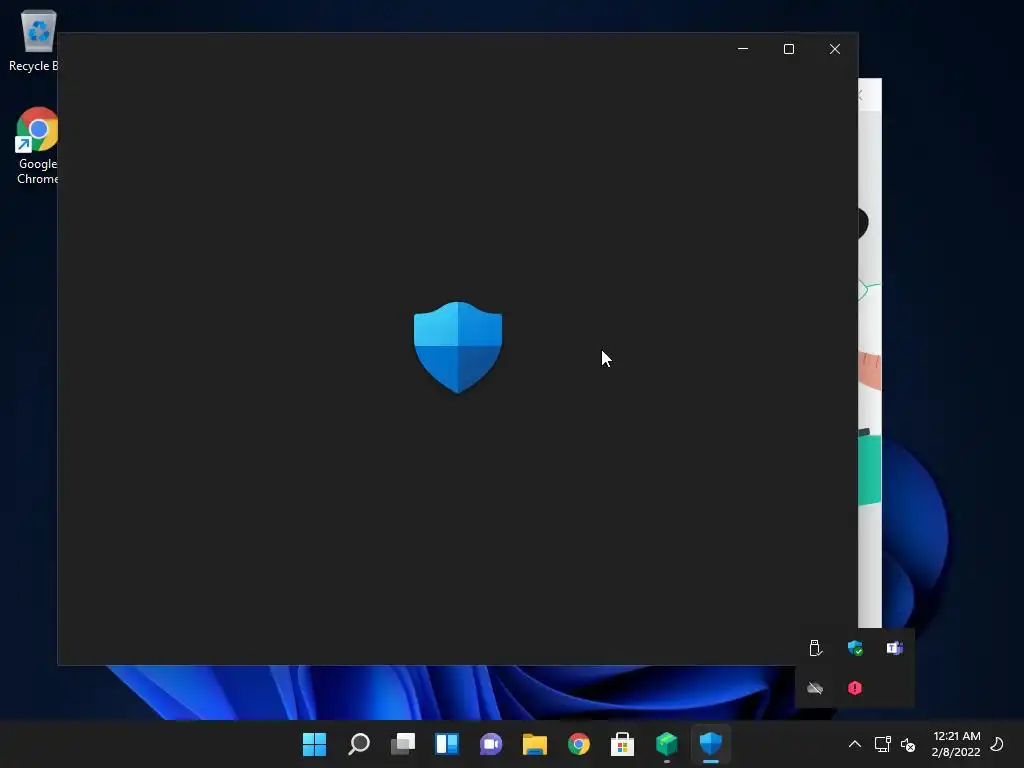Click the red alert tray icon
Screen dimensions: 1024x768
[855, 688]
